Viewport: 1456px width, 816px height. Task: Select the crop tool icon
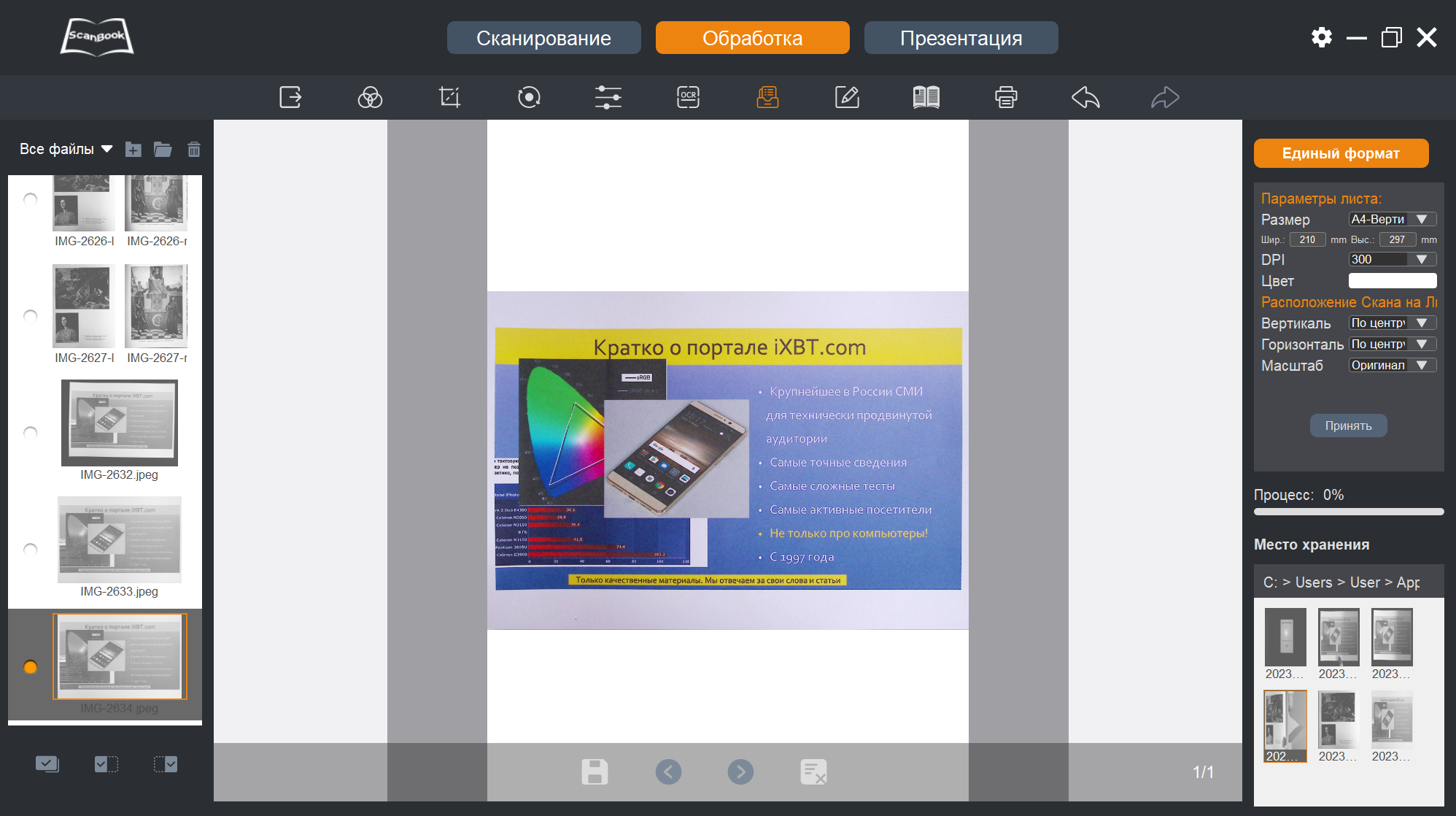click(449, 97)
